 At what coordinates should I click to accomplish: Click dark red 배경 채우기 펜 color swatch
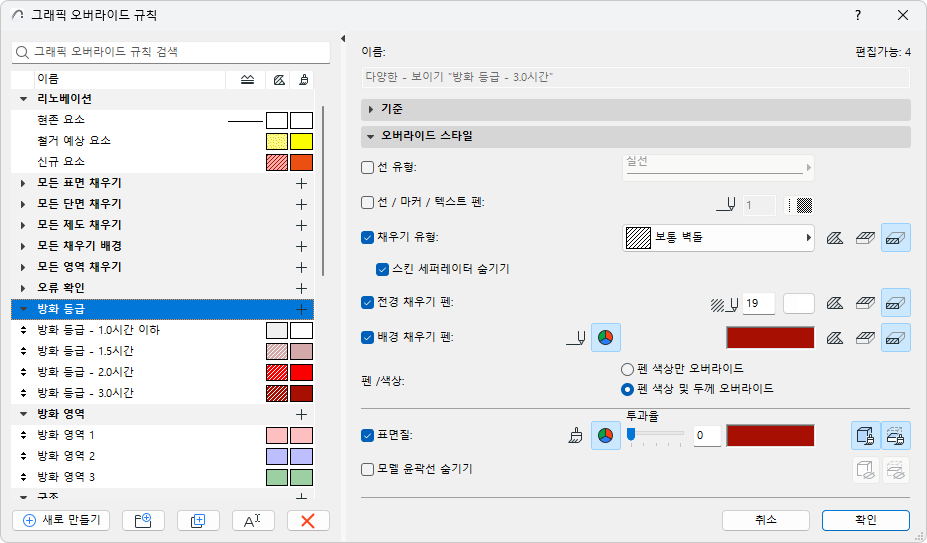pos(770,338)
